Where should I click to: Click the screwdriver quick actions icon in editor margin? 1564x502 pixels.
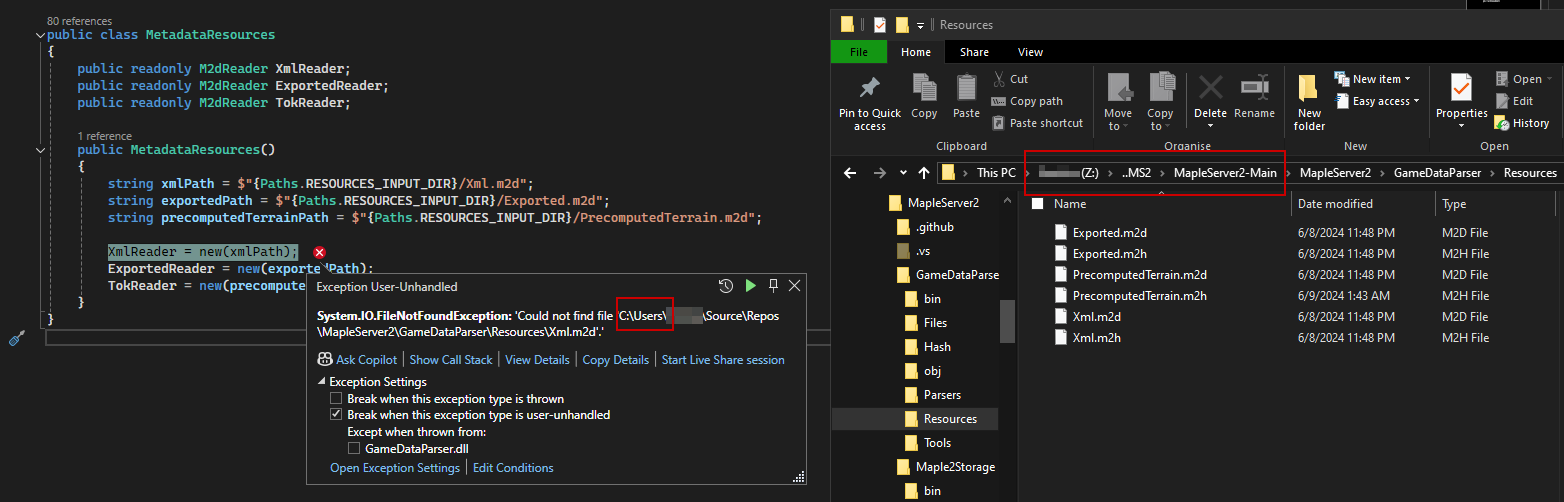(16, 338)
